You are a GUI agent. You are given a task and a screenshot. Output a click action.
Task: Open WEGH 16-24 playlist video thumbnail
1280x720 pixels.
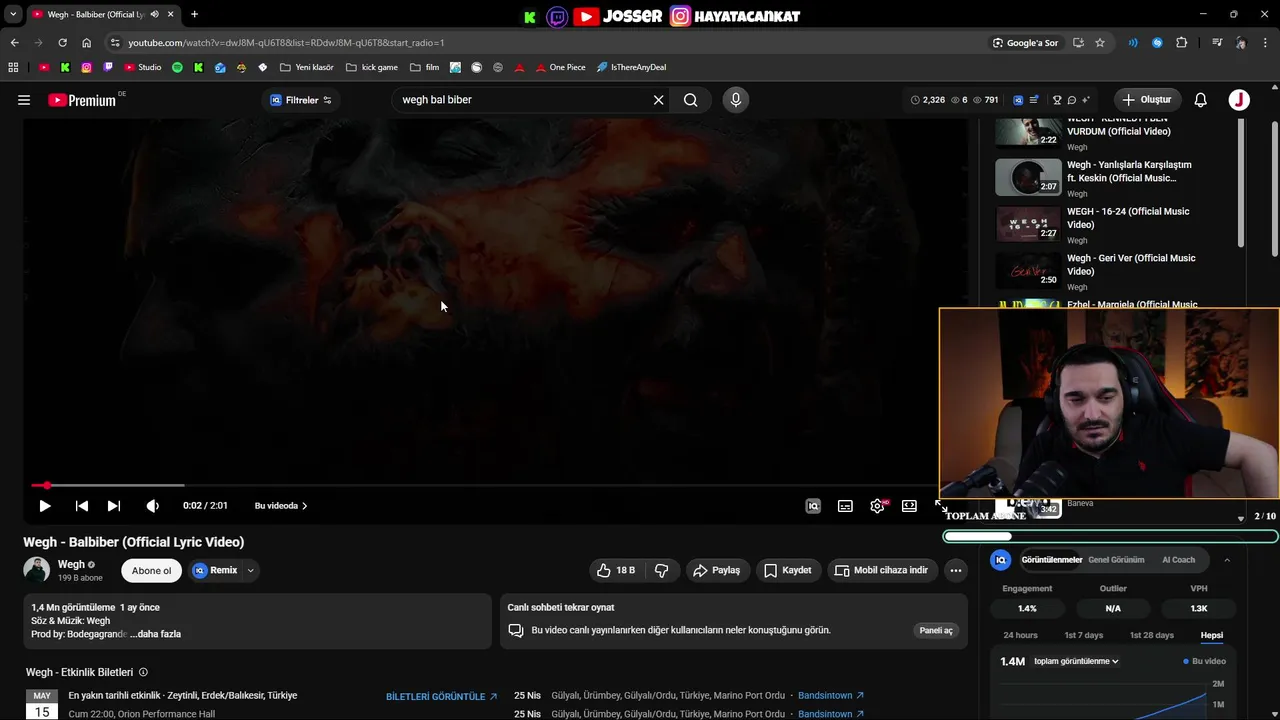pos(1028,224)
